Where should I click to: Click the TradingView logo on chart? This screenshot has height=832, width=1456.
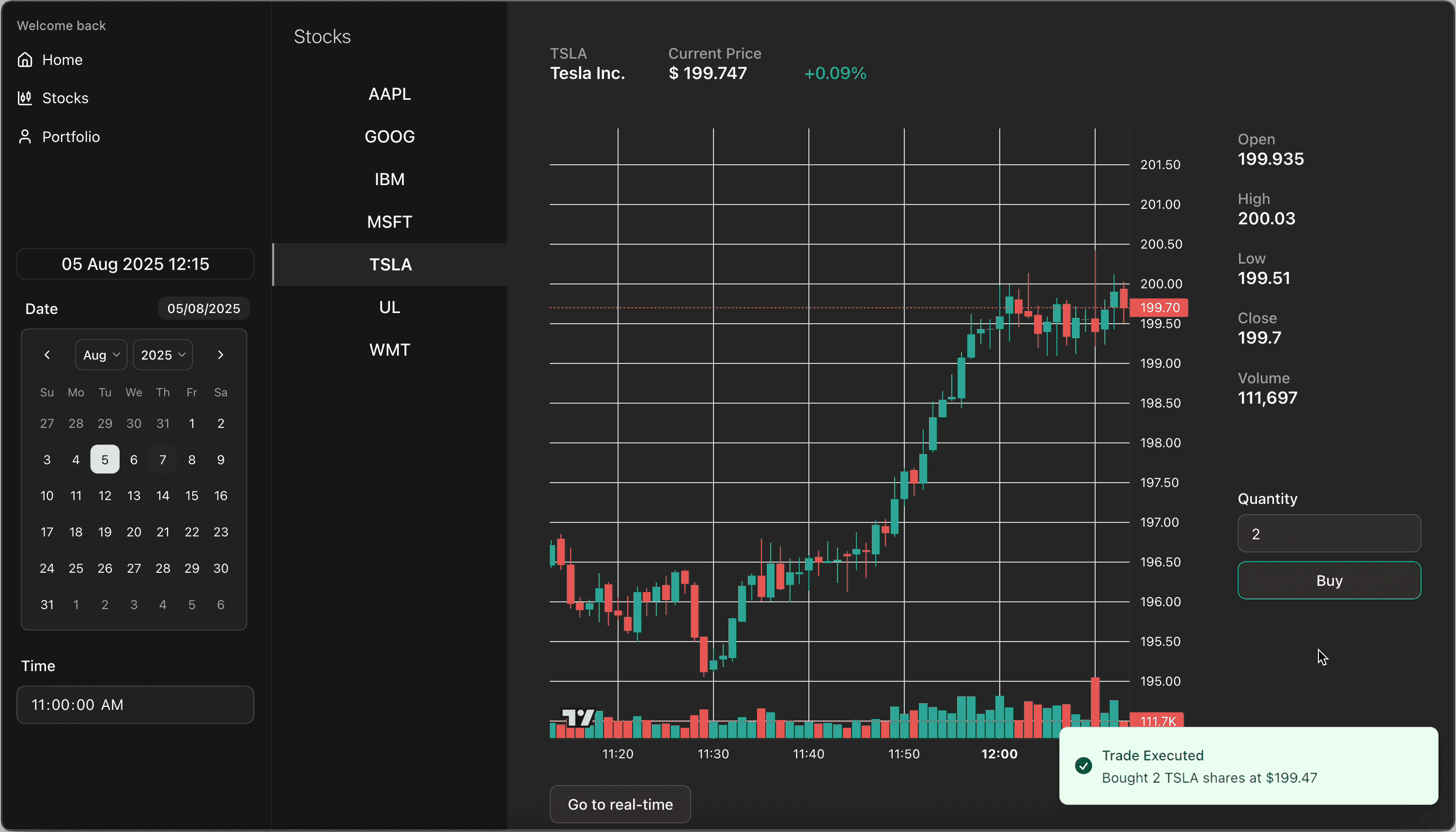(x=578, y=717)
